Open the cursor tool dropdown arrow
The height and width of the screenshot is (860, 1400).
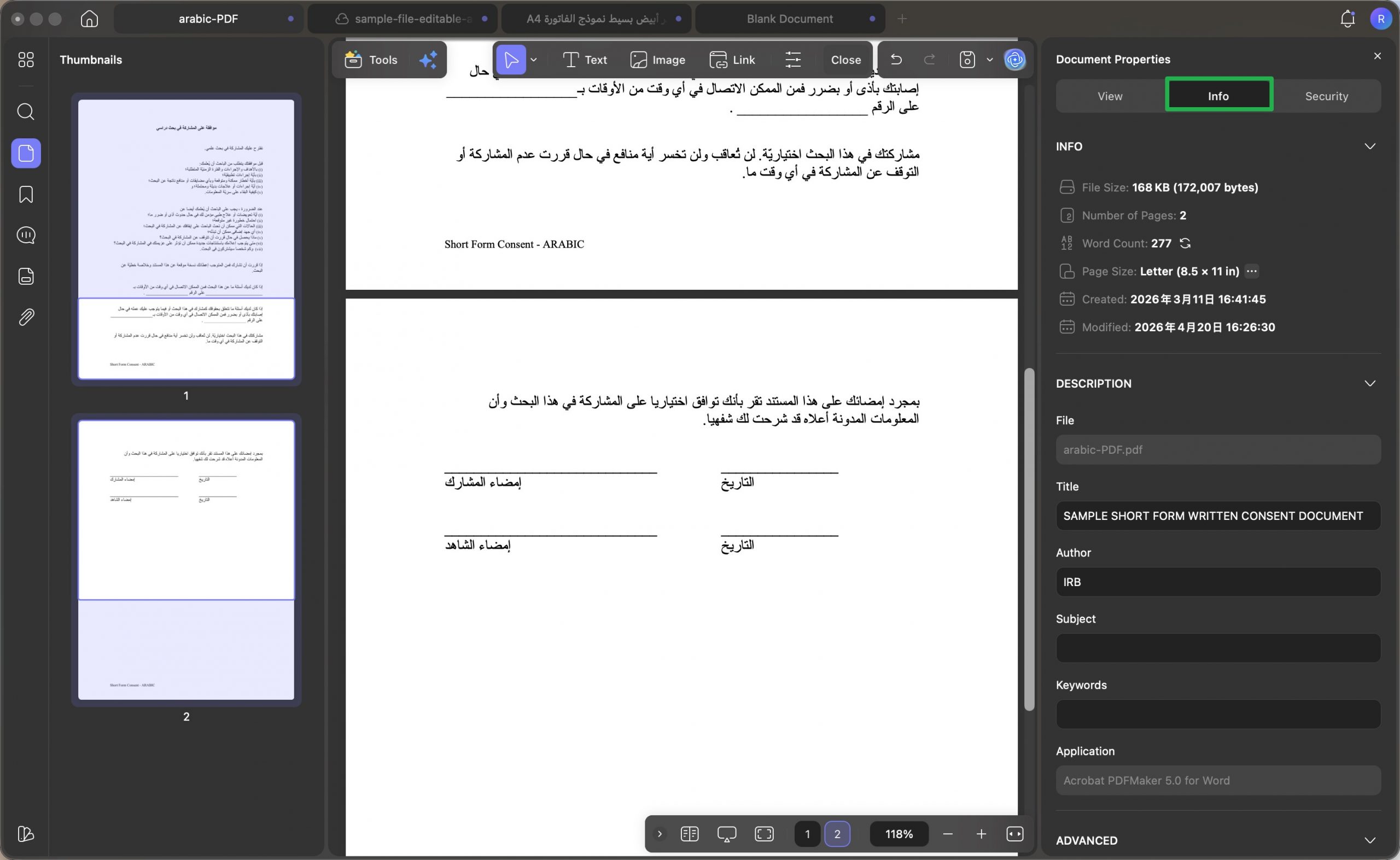point(534,60)
